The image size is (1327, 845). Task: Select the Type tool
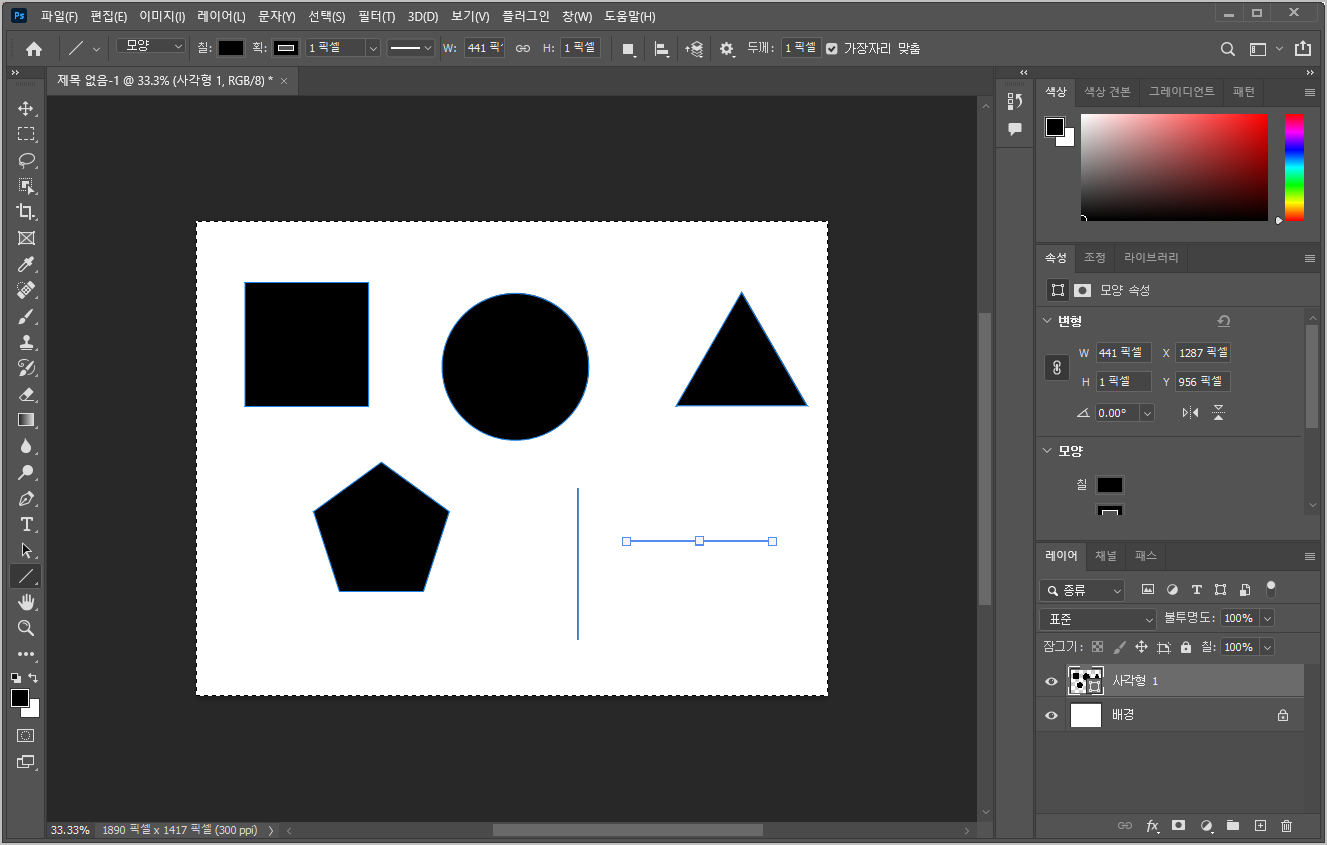coord(26,524)
